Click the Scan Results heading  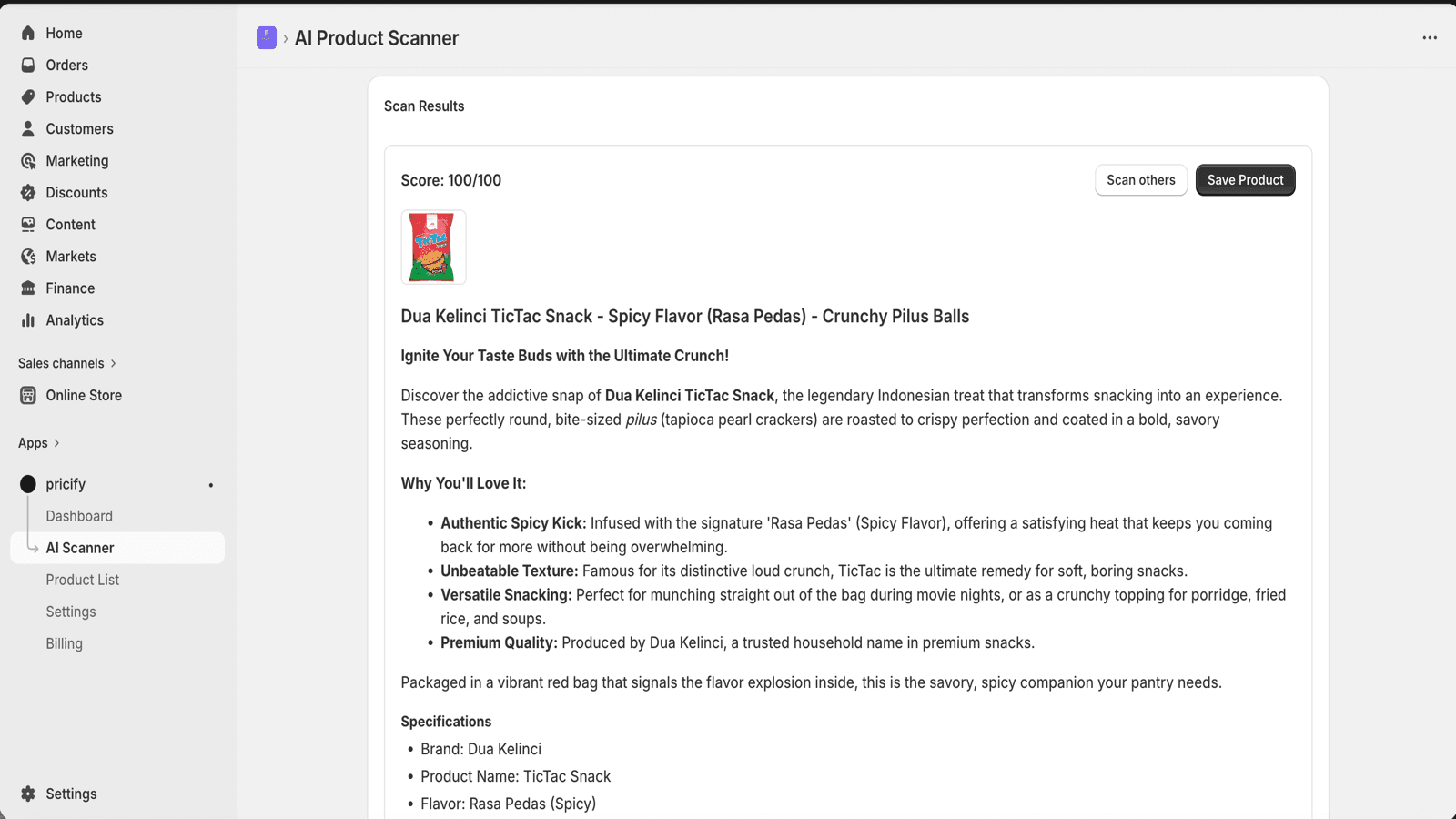[x=424, y=106]
